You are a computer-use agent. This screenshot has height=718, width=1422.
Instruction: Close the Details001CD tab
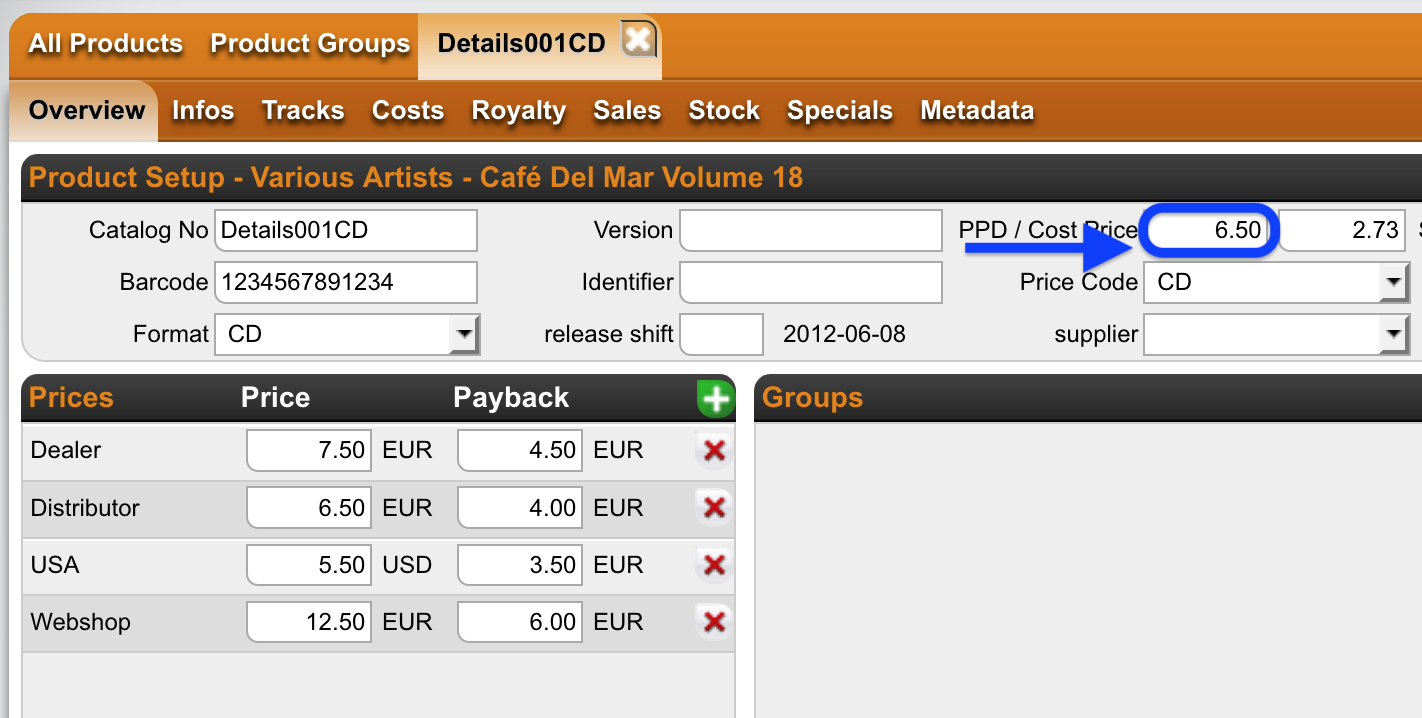pos(638,40)
